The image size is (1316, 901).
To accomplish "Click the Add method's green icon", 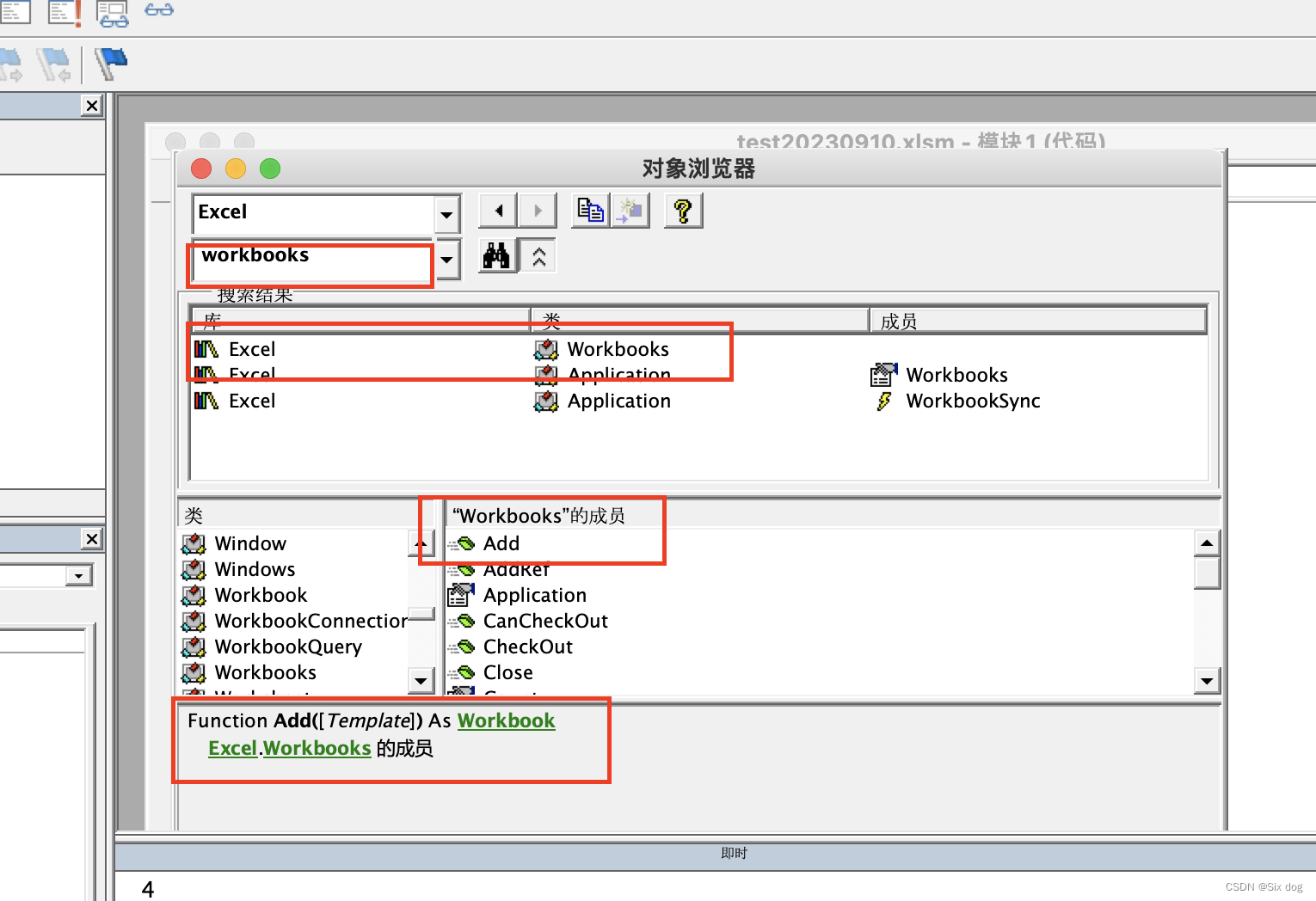I will [462, 543].
